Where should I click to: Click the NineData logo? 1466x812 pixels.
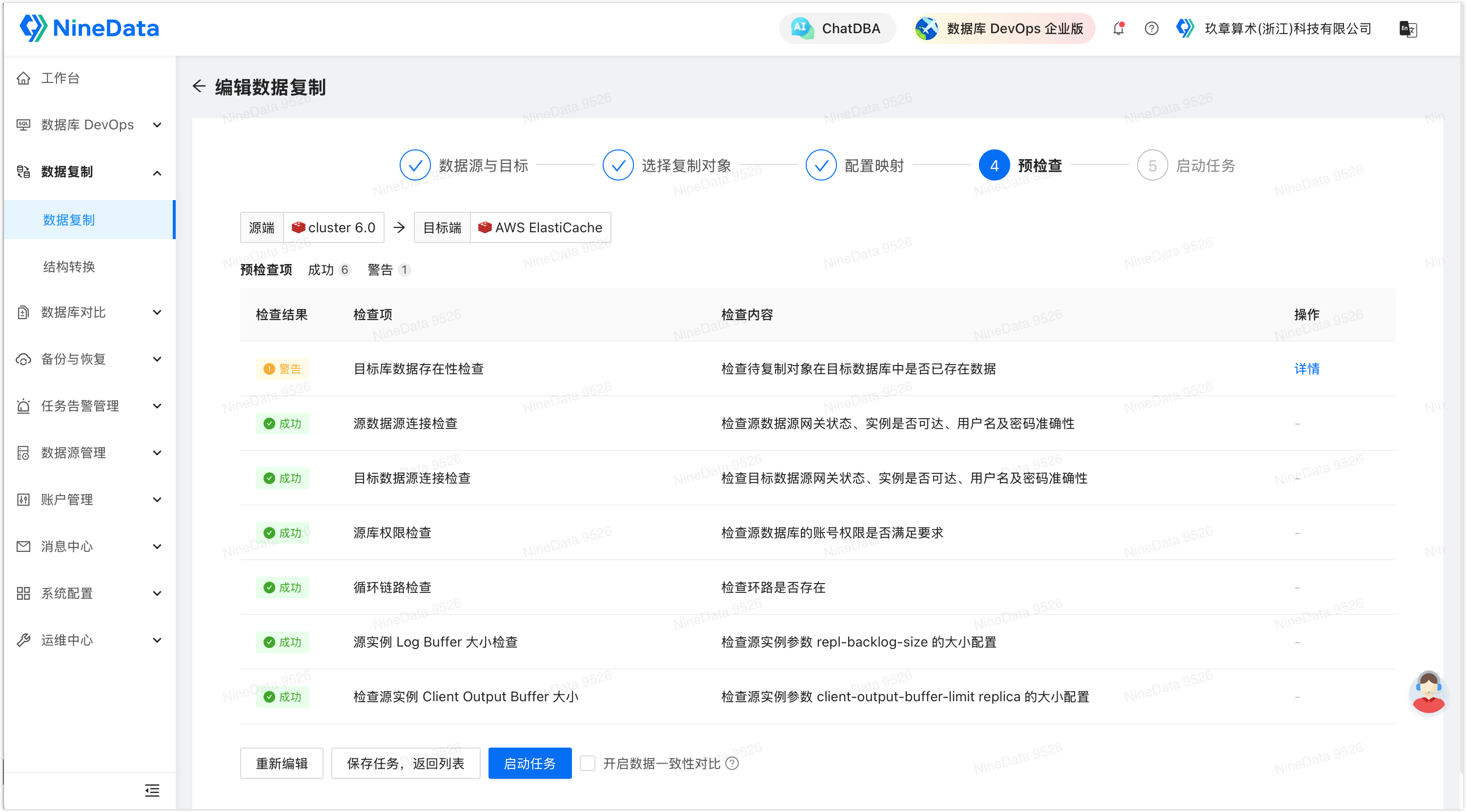pyautogui.click(x=89, y=28)
